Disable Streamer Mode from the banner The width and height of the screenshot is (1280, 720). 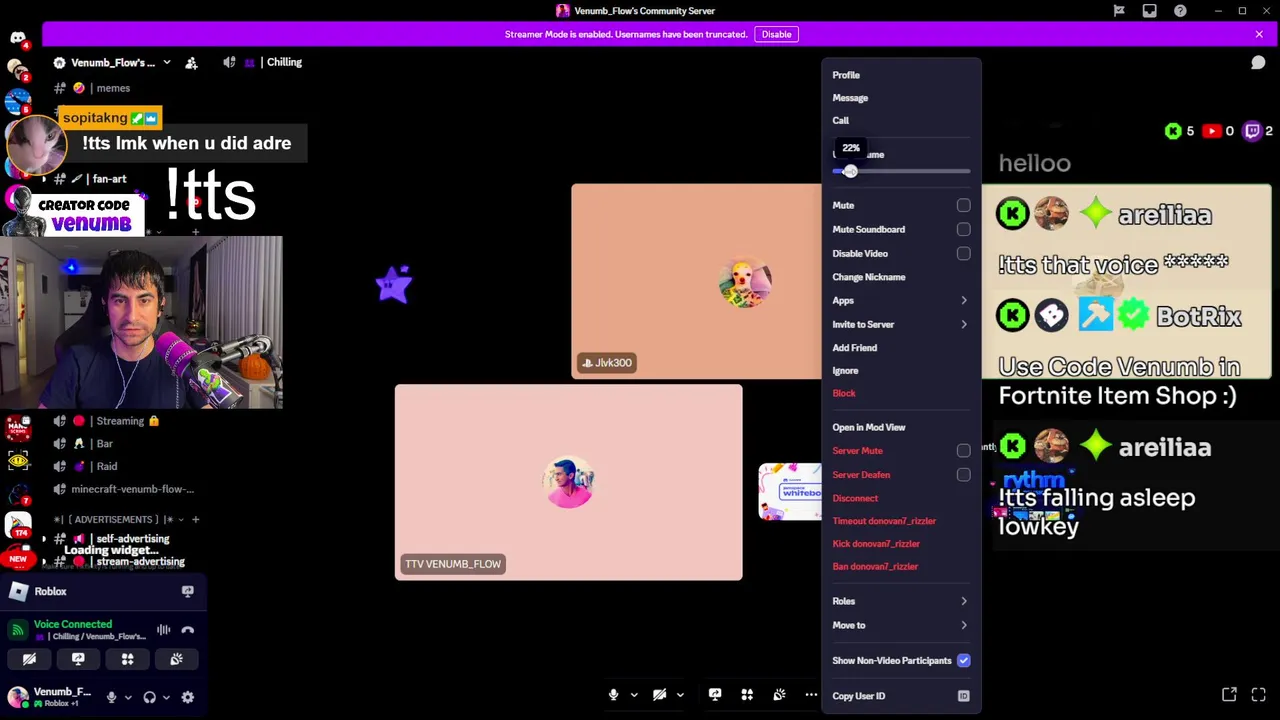[x=776, y=34]
